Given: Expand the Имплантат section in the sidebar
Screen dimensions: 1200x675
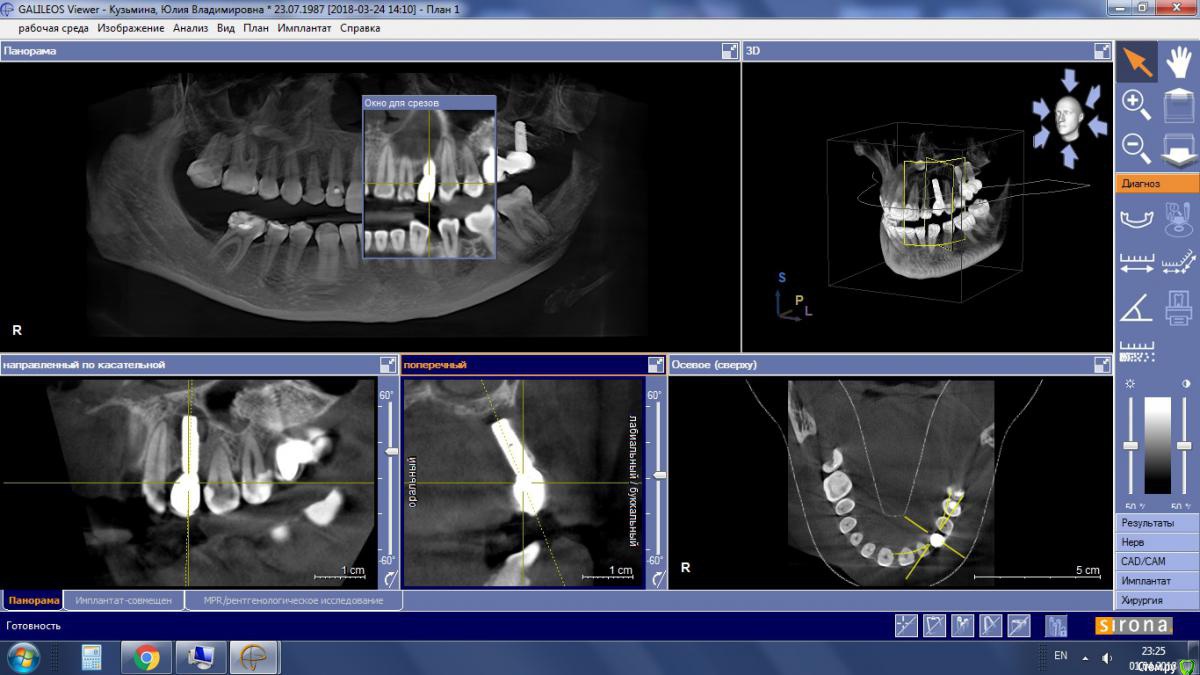Looking at the screenshot, I should (x=1157, y=581).
